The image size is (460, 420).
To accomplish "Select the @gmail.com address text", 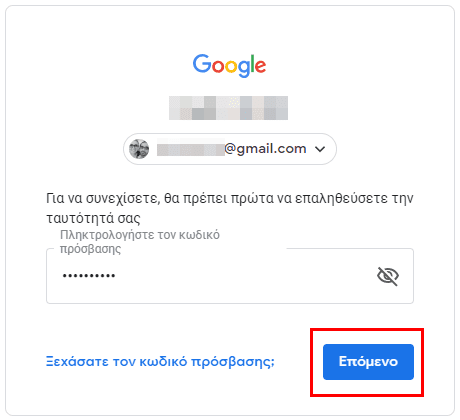I will pyautogui.click(x=265, y=149).
